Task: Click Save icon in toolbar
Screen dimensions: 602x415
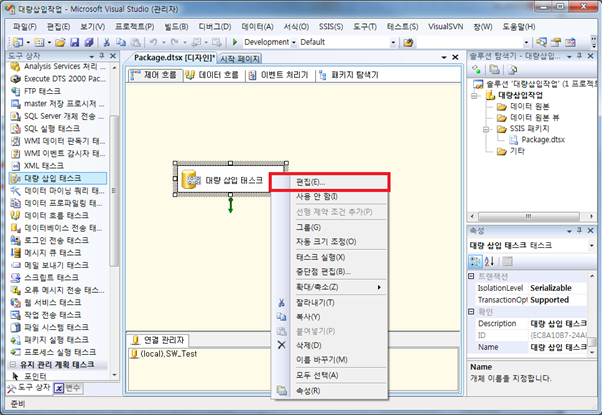Action: 75,42
